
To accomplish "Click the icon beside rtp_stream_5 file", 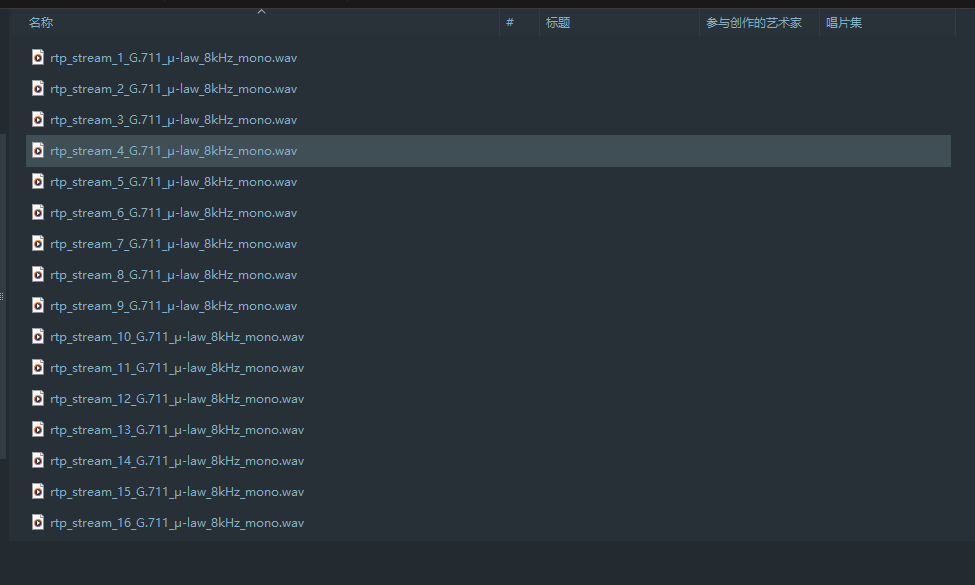I will click(38, 182).
